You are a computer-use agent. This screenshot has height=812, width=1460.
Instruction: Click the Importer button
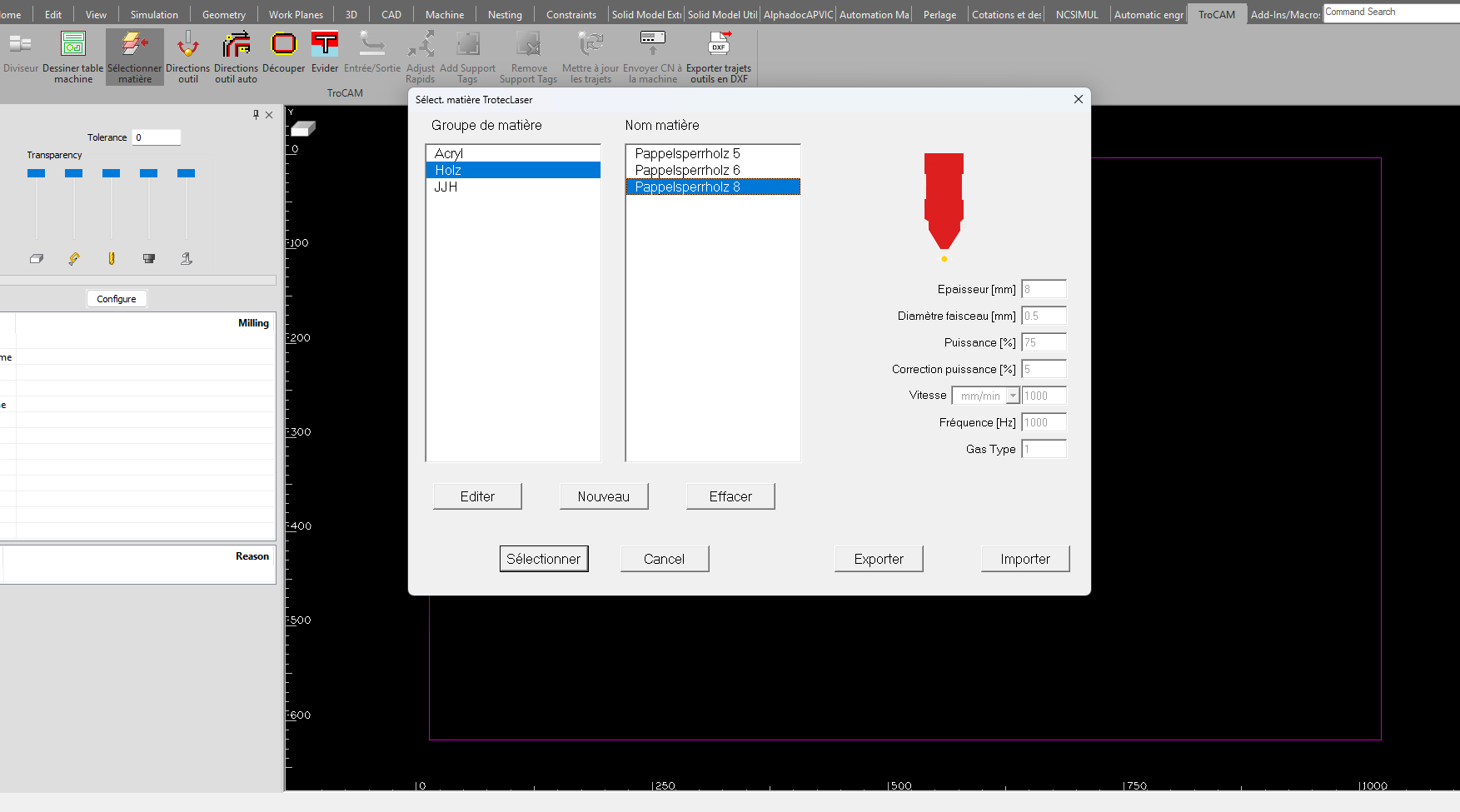point(1025,559)
